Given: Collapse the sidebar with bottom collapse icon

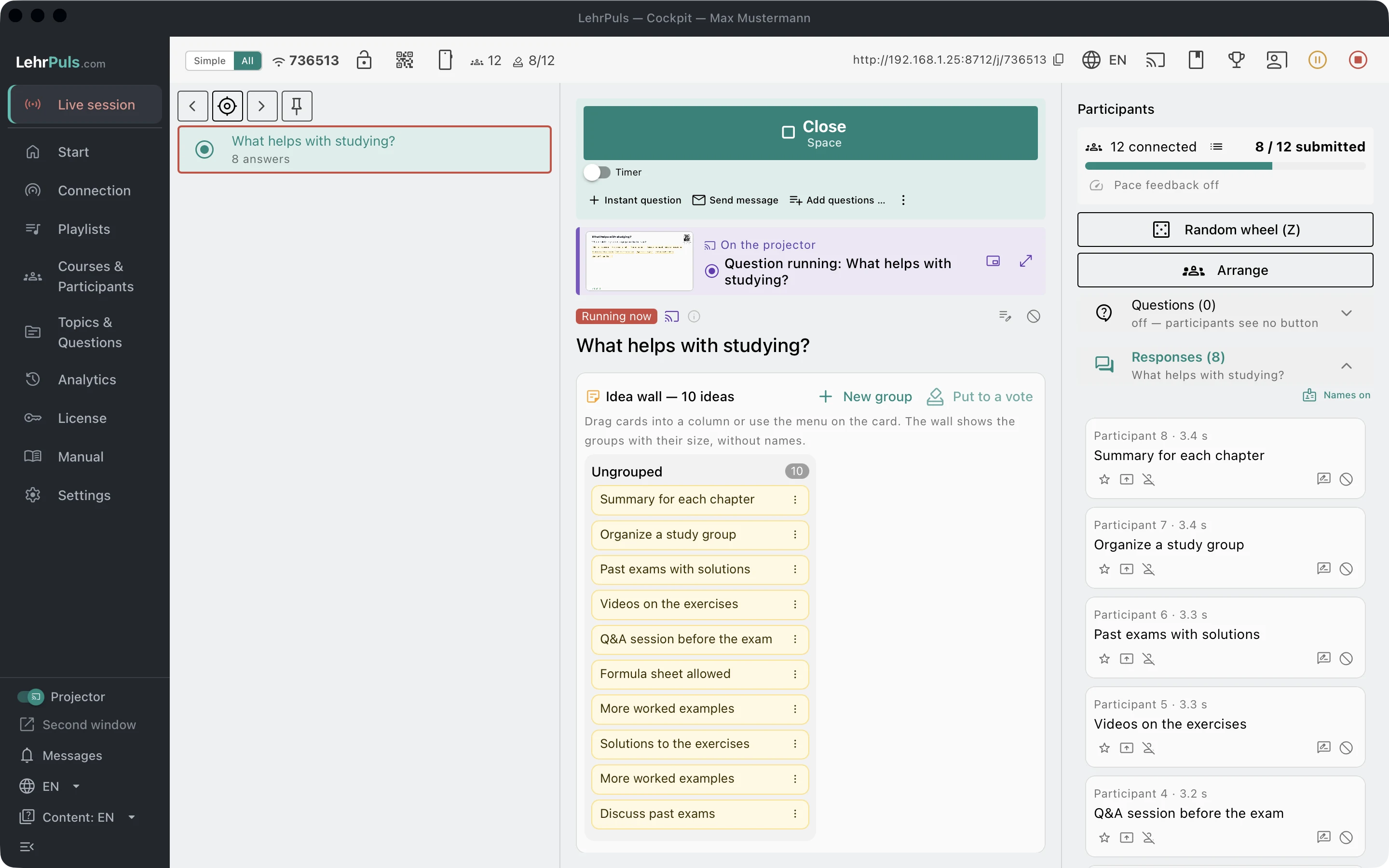Looking at the screenshot, I should pyautogui.click(x=27, y=847).
